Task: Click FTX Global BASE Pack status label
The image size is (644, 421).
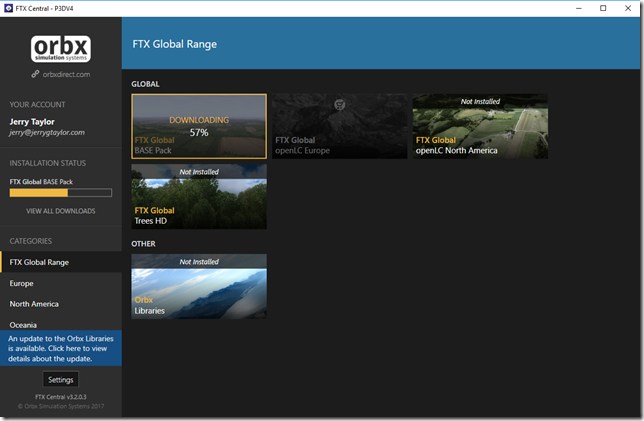Action: coord(41,182)
